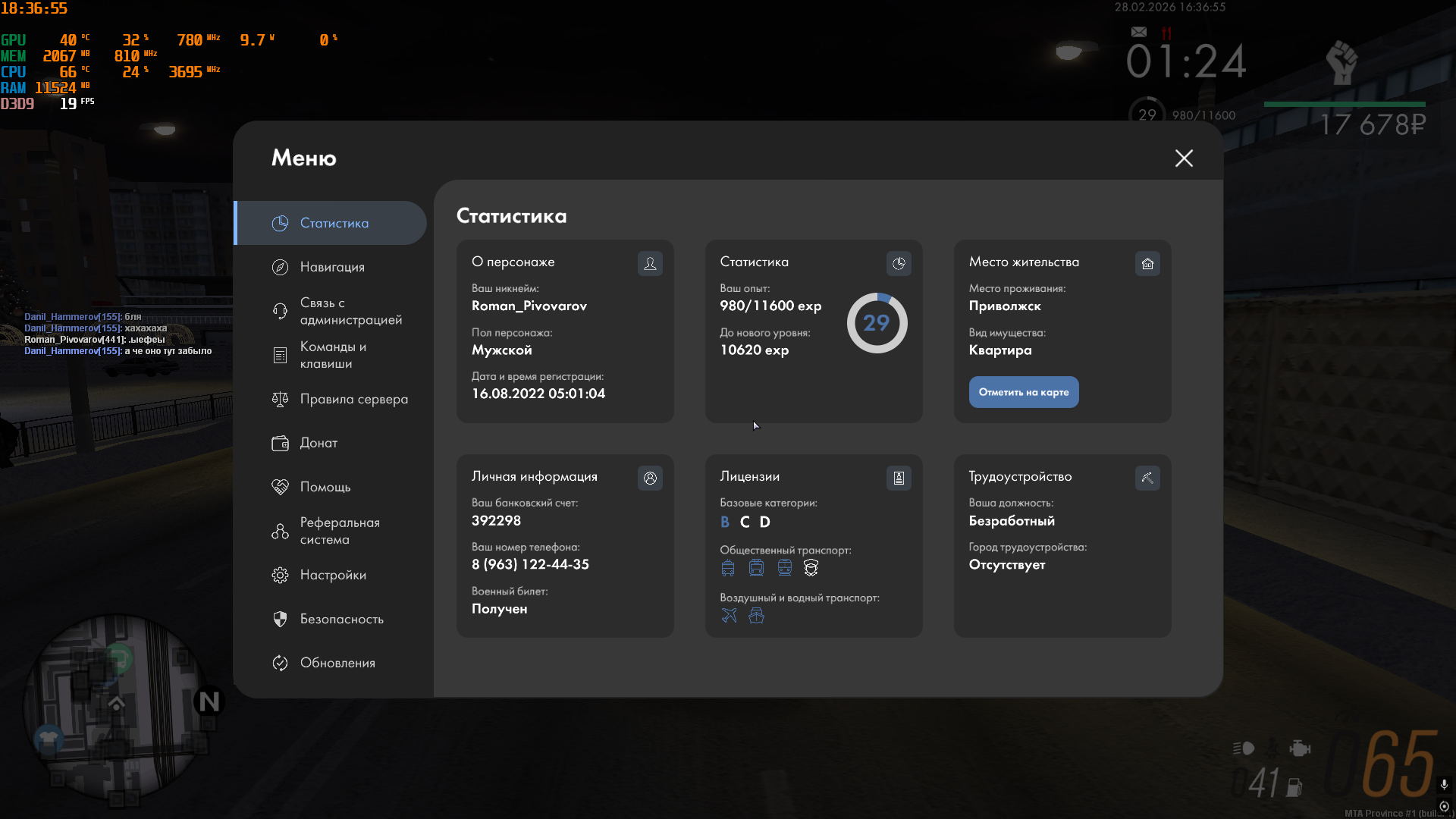This screenshot has width=1456, height=819.
Task: Click the hammer icon in Трудоустройство card
Action: tap(1147, 478)
